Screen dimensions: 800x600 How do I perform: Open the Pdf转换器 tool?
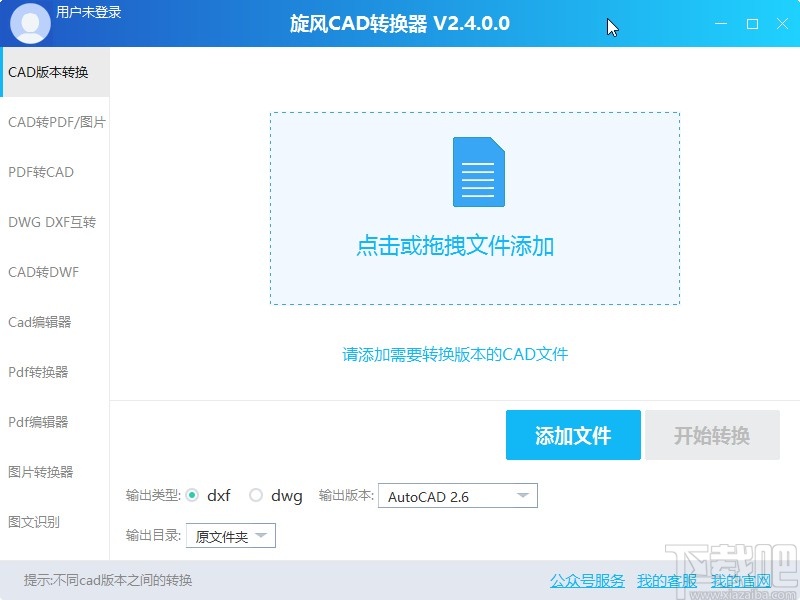[40, 372]
